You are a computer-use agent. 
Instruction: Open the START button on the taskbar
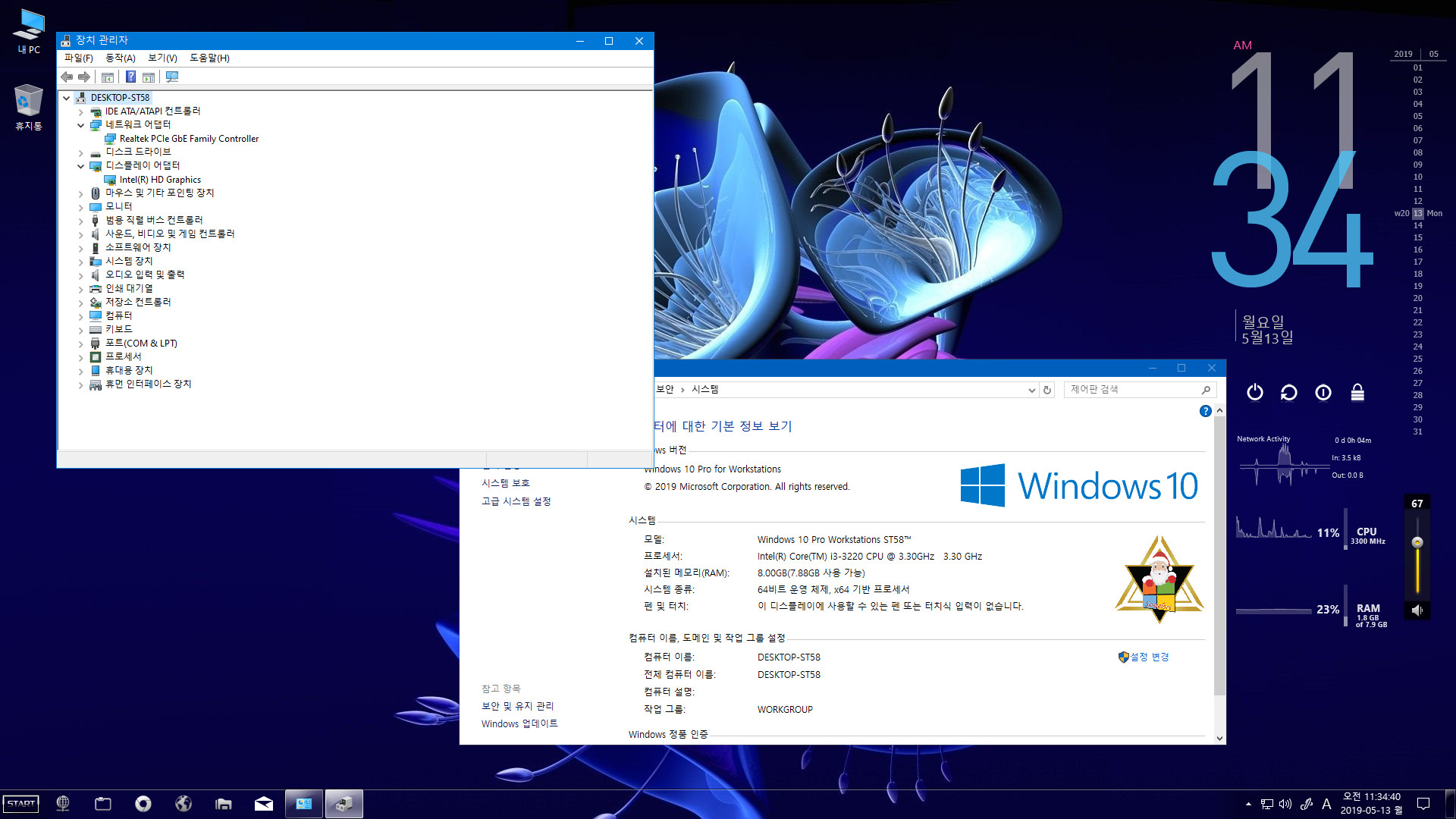pos(21,804)
